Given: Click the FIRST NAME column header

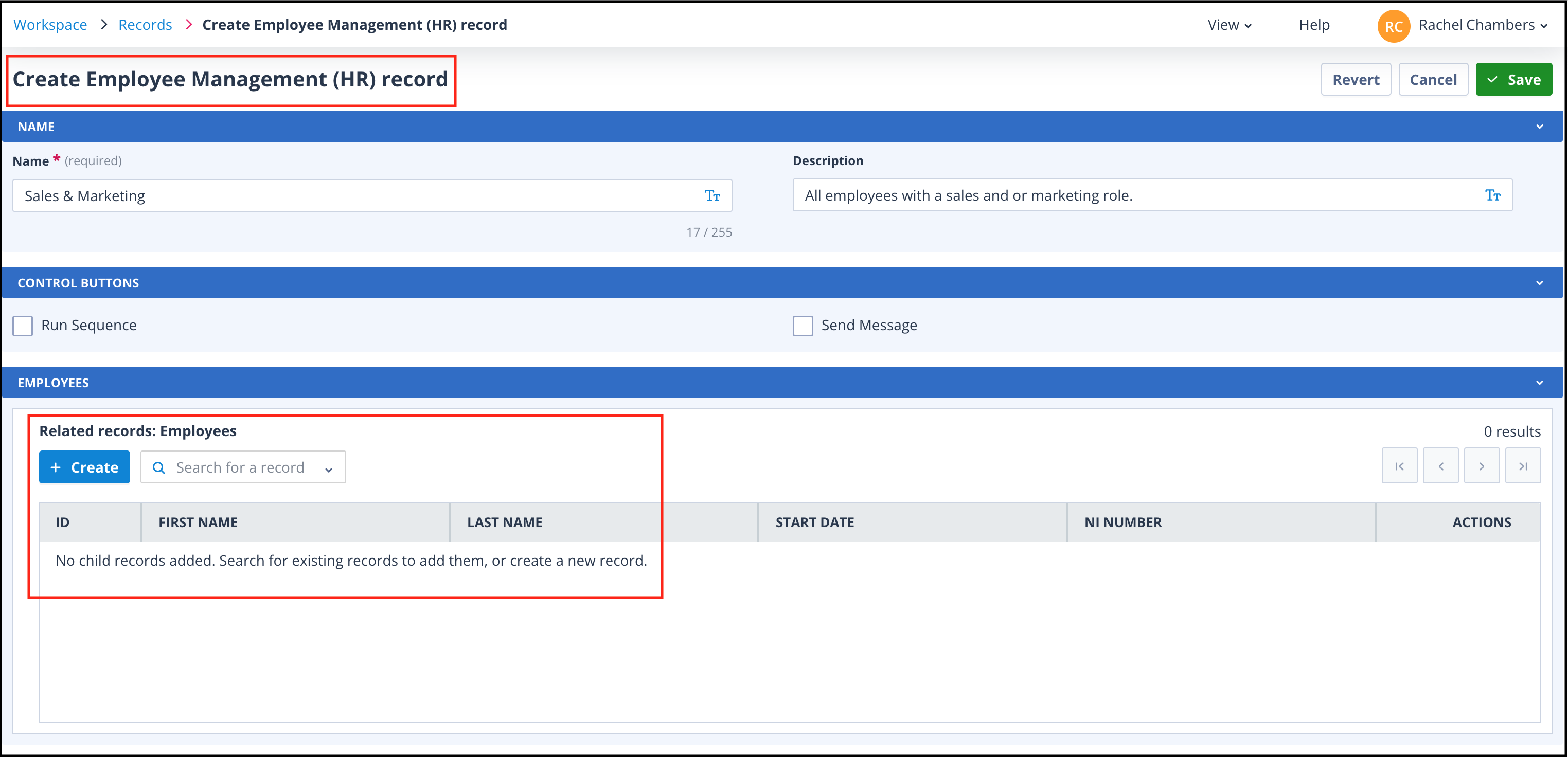Looking at the screenshot, I should coord(295,522).
